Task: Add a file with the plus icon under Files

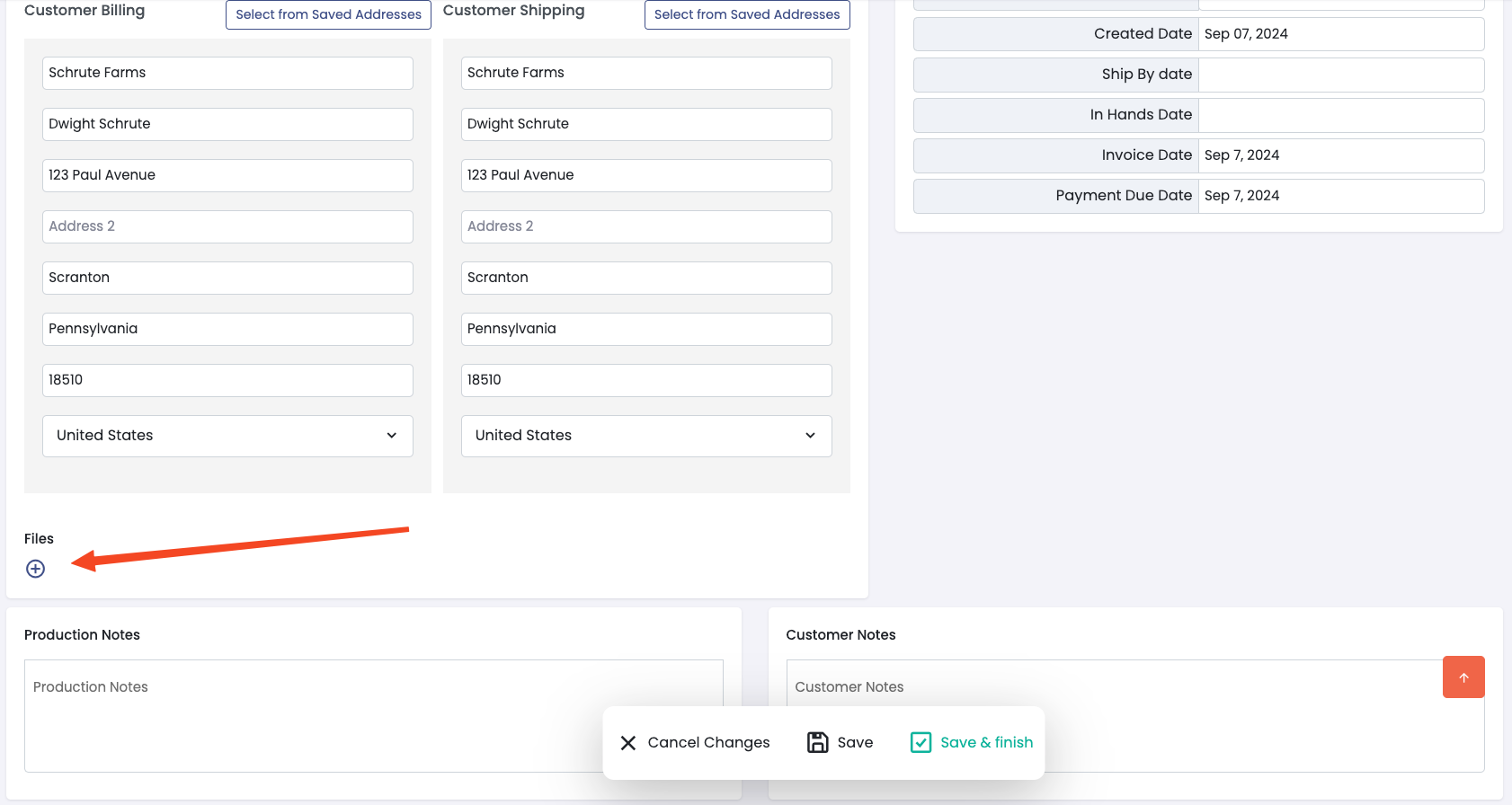Action: [35, 569]
